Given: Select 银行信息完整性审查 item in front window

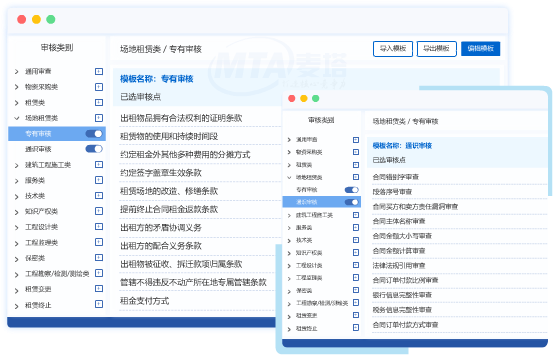Looking at the screenshot, I should pyautogui.click(x=402, y=295).
